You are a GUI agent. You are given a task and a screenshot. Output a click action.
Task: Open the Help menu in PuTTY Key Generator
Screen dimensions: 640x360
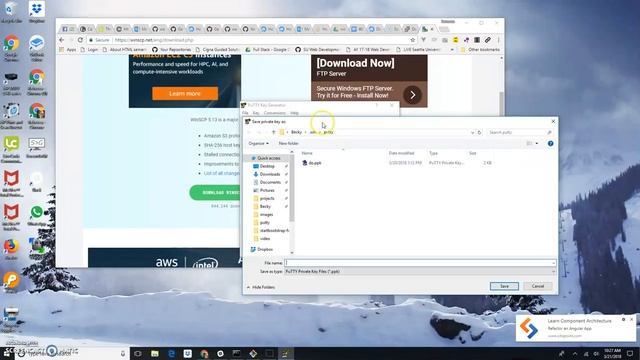[294, 113]
